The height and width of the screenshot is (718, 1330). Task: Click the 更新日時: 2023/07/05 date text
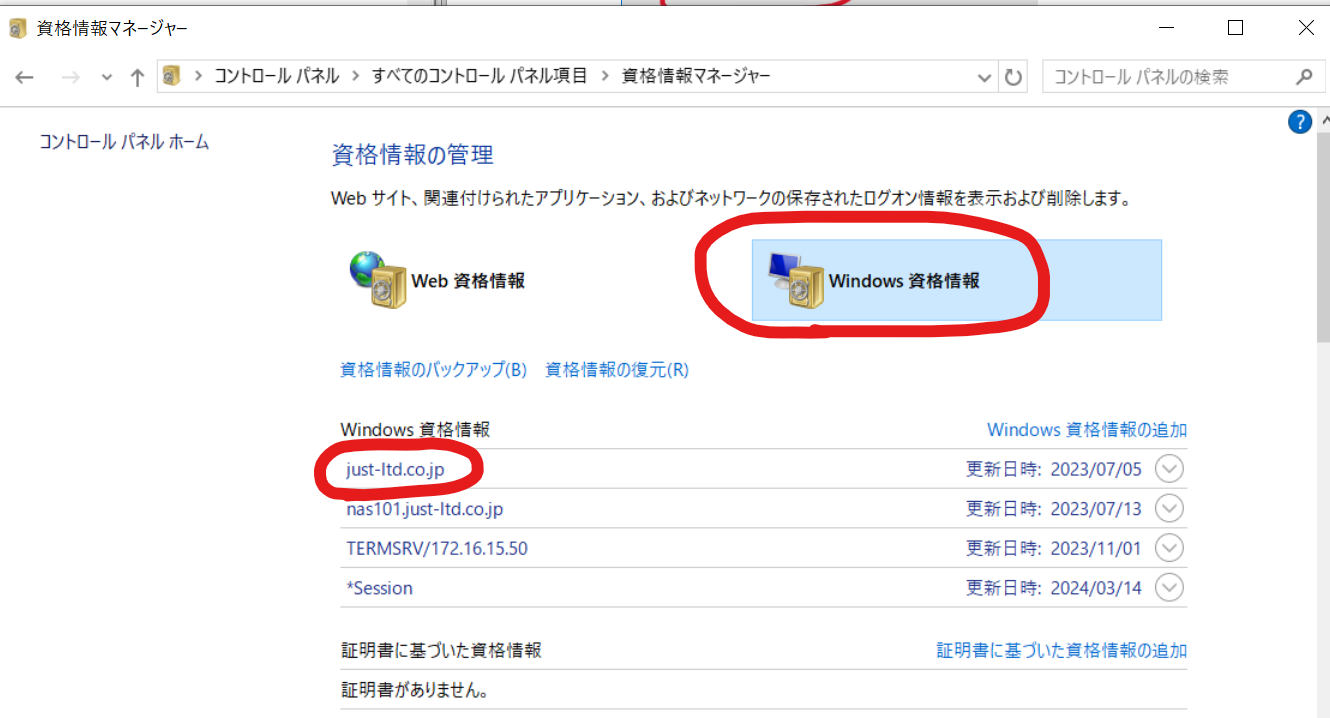(x=1053, y=469)
